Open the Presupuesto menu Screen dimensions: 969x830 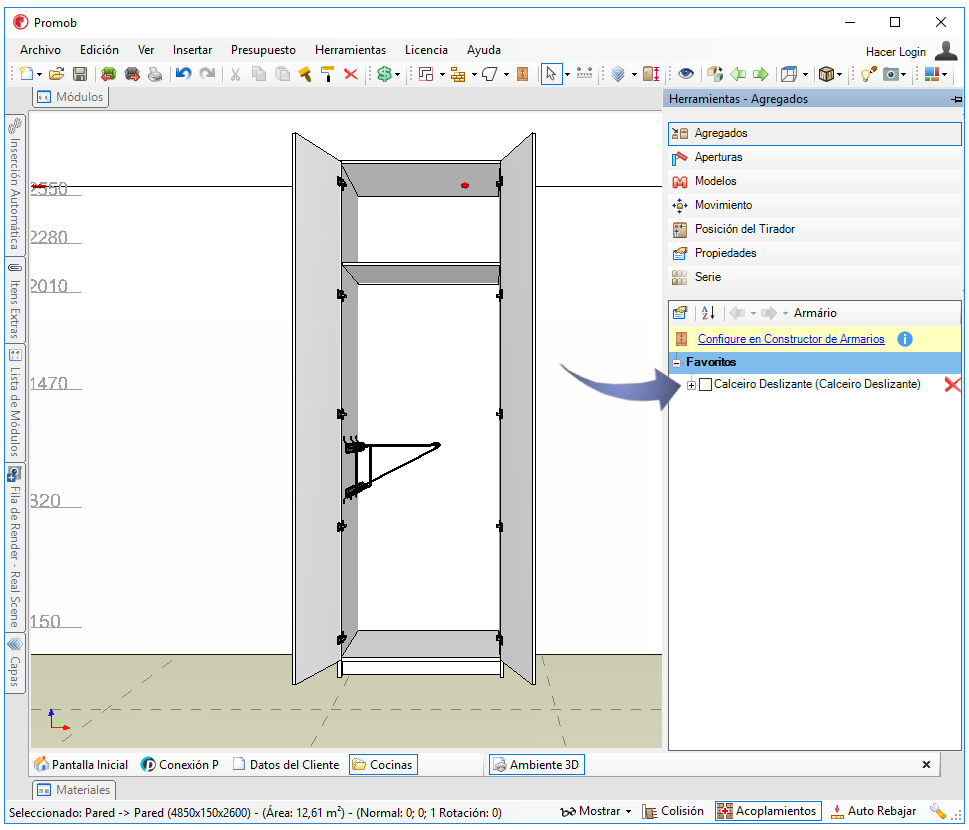(263, 50)
